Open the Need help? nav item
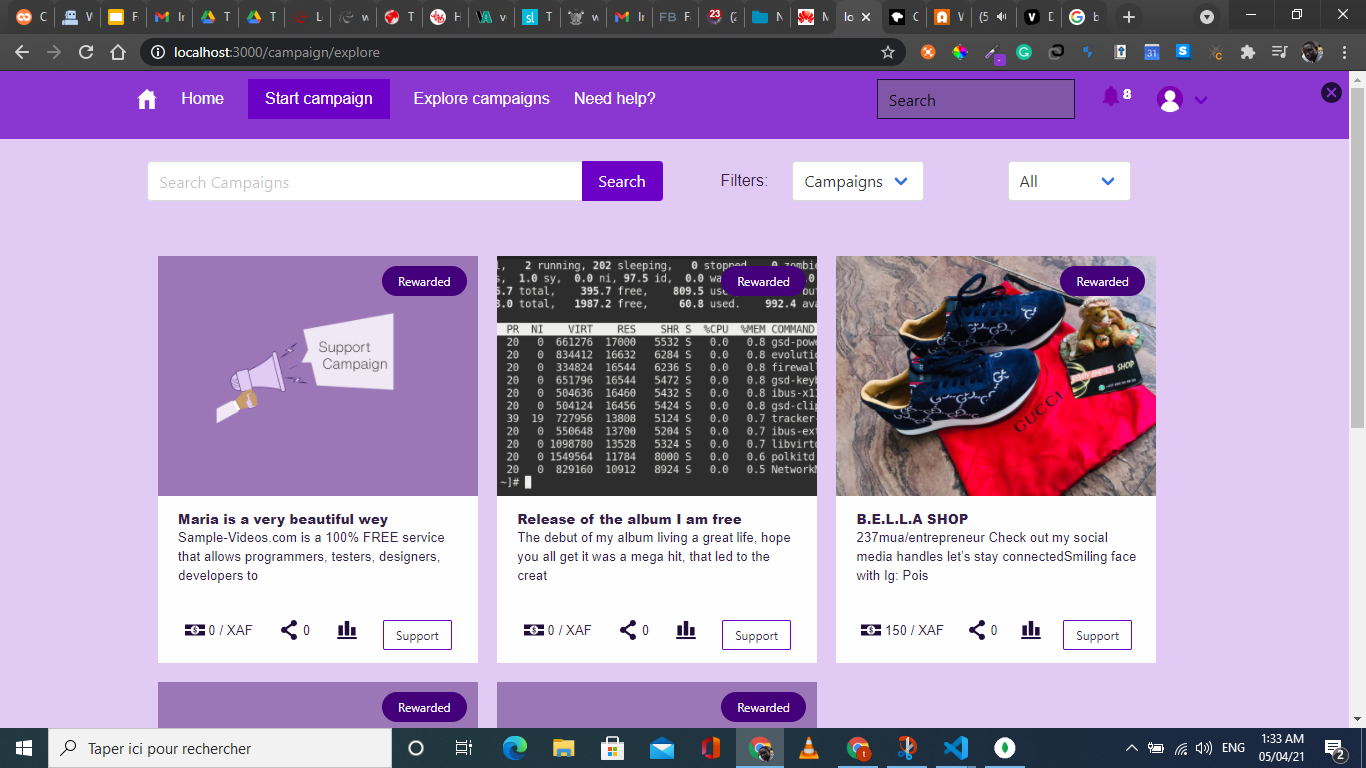1366x768 pixels. [615, 98]
